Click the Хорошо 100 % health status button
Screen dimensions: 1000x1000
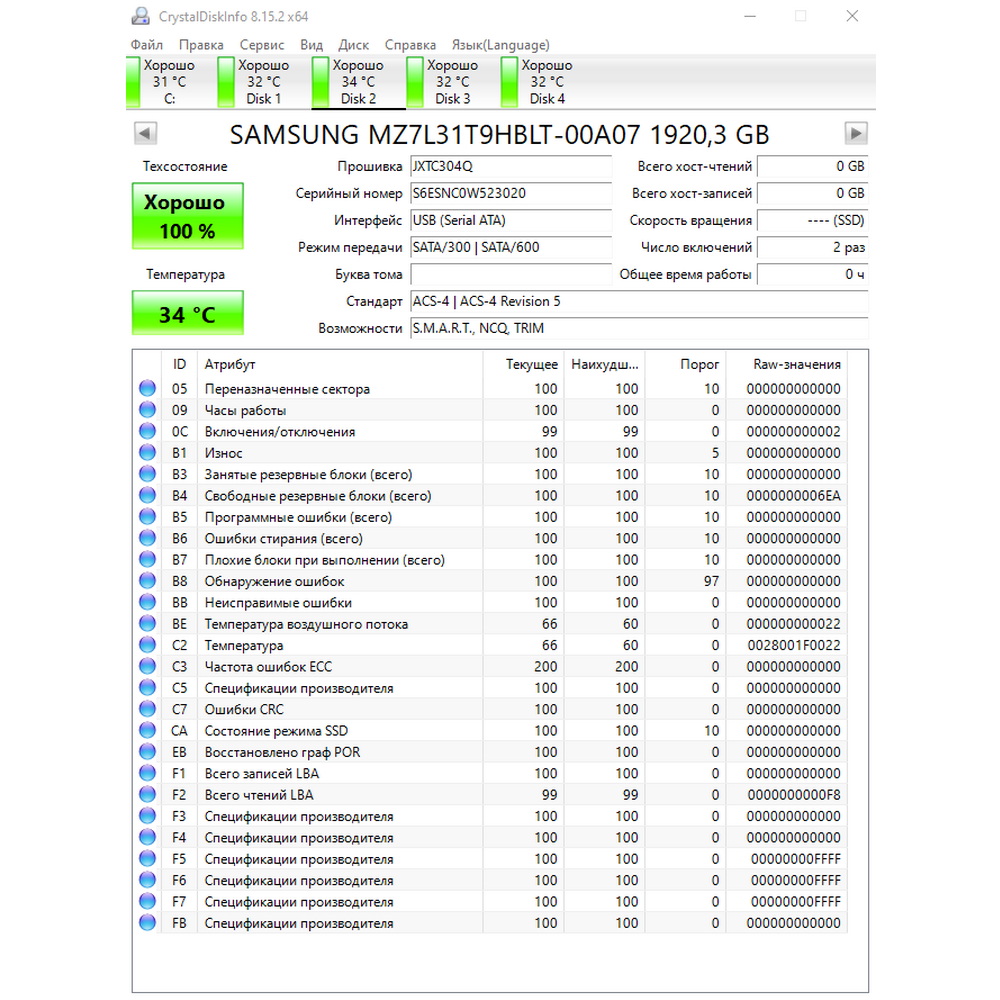[x=188, y=216]
